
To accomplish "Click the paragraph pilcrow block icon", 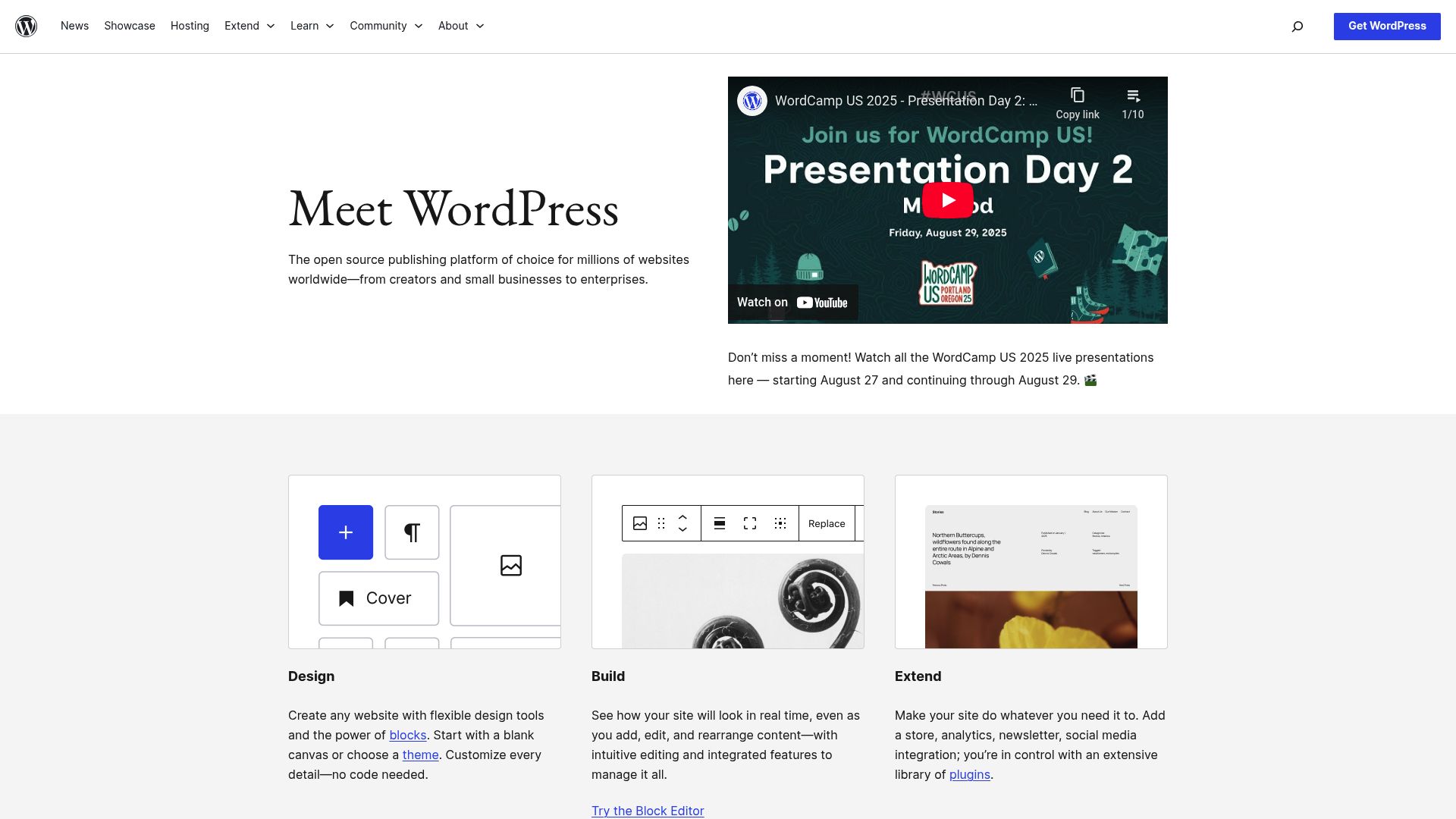I will pos(412,532).
